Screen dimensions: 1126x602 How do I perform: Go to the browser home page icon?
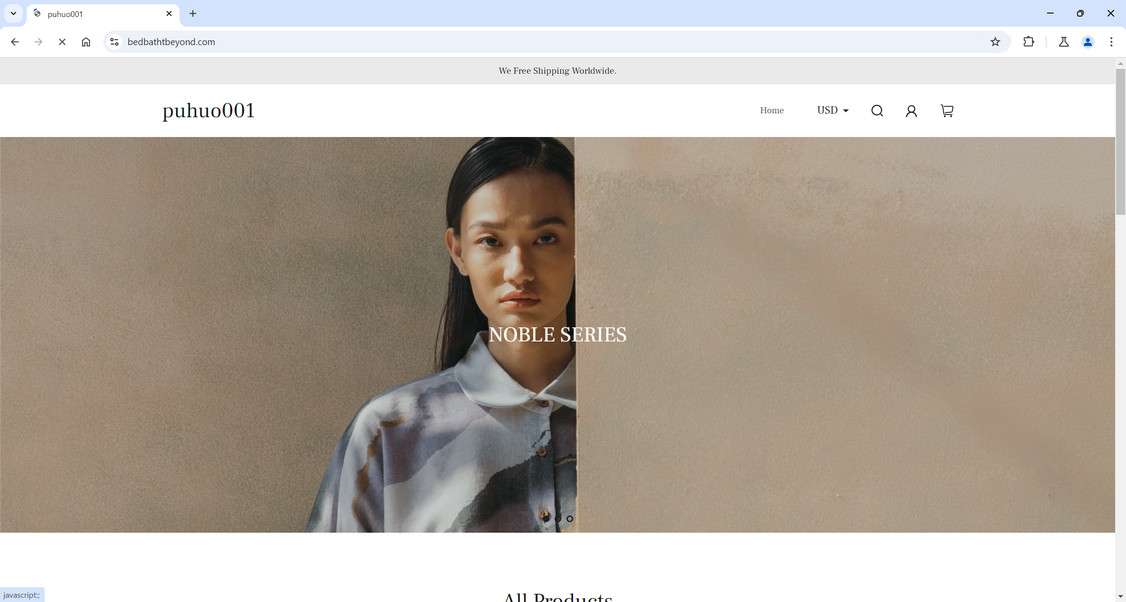click(x=85, y=42)
